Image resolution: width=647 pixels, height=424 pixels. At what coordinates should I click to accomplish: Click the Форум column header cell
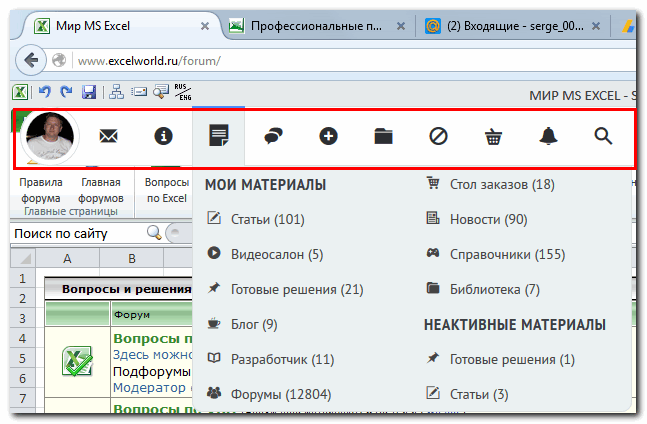point(151,314)
